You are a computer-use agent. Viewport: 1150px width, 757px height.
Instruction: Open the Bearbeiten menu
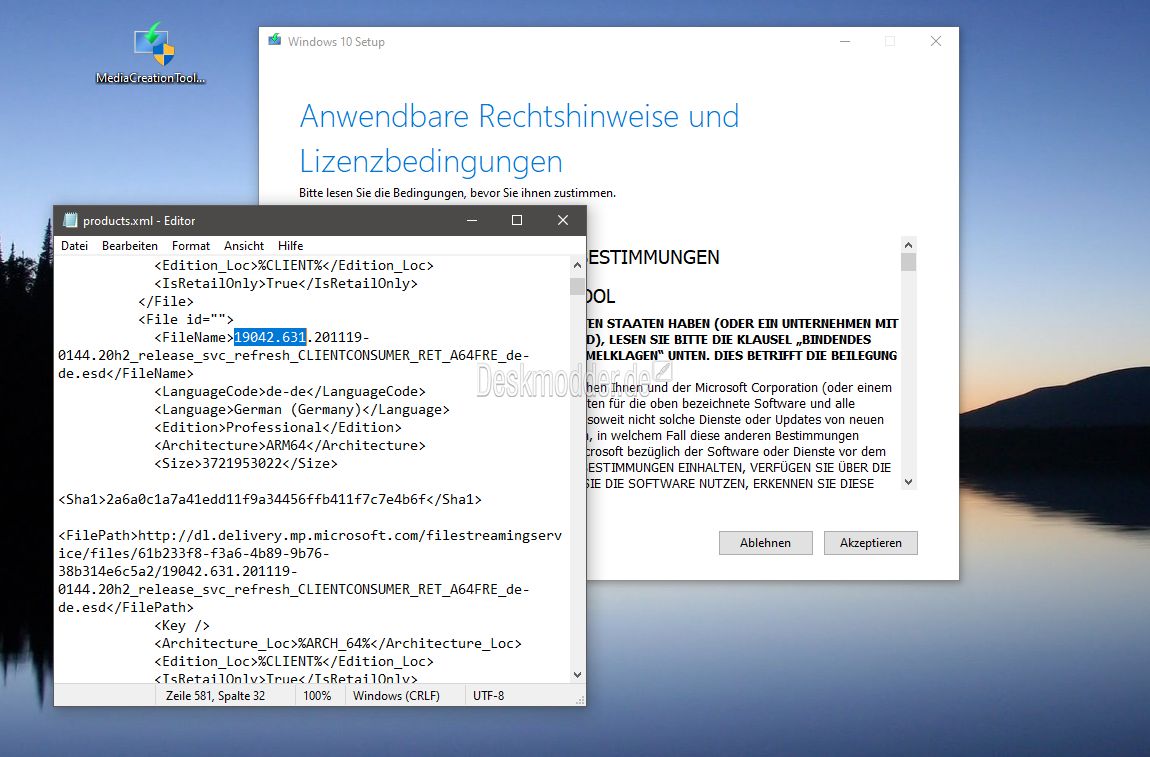point(130,246)
